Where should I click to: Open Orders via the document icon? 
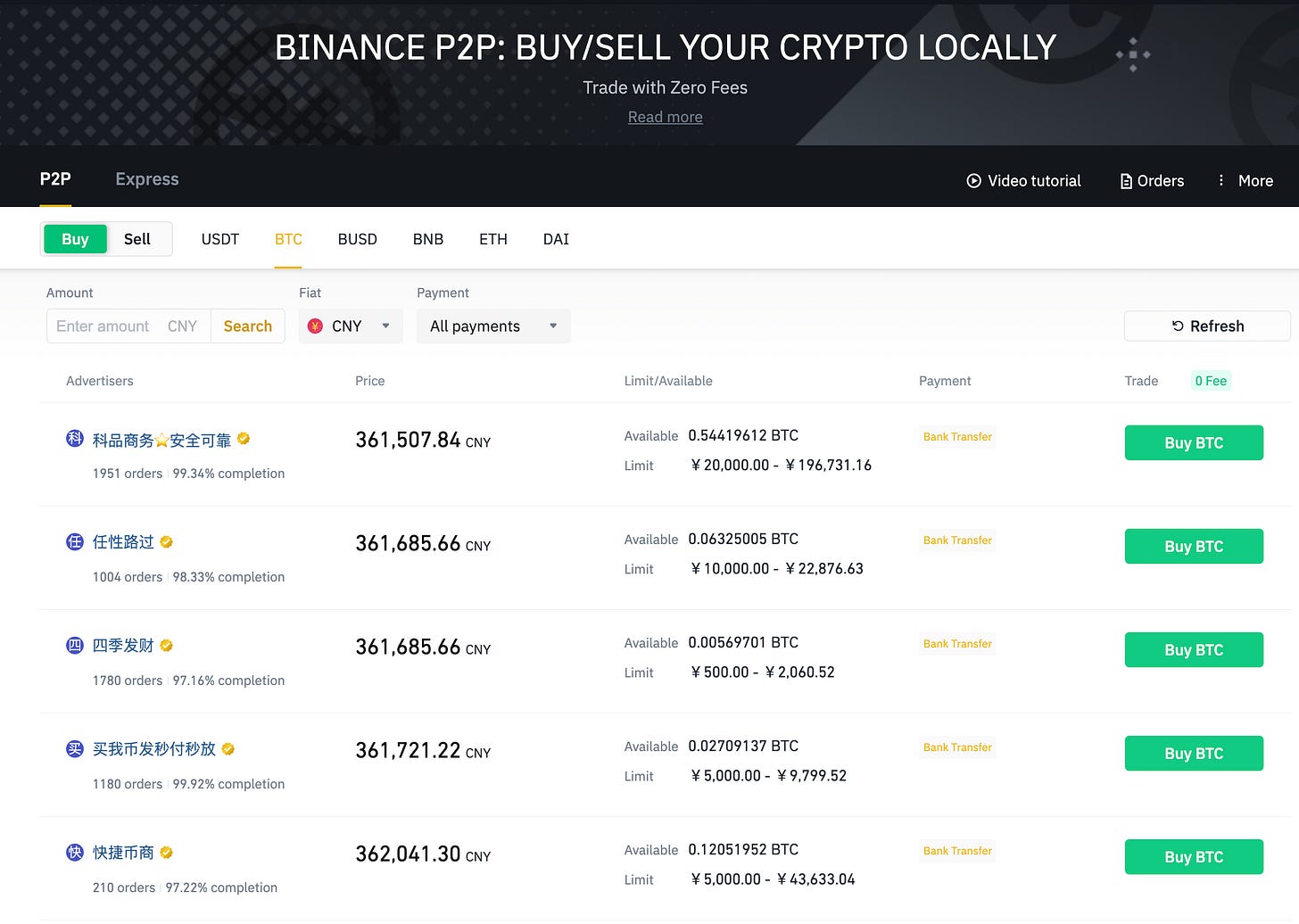[x=1126, y=181]
